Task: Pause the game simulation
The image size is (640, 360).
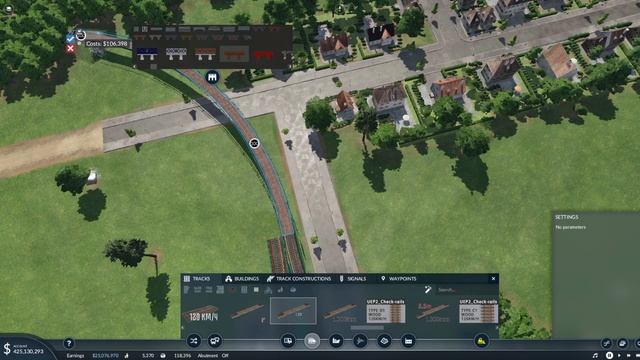Action: tap(609, 356)
